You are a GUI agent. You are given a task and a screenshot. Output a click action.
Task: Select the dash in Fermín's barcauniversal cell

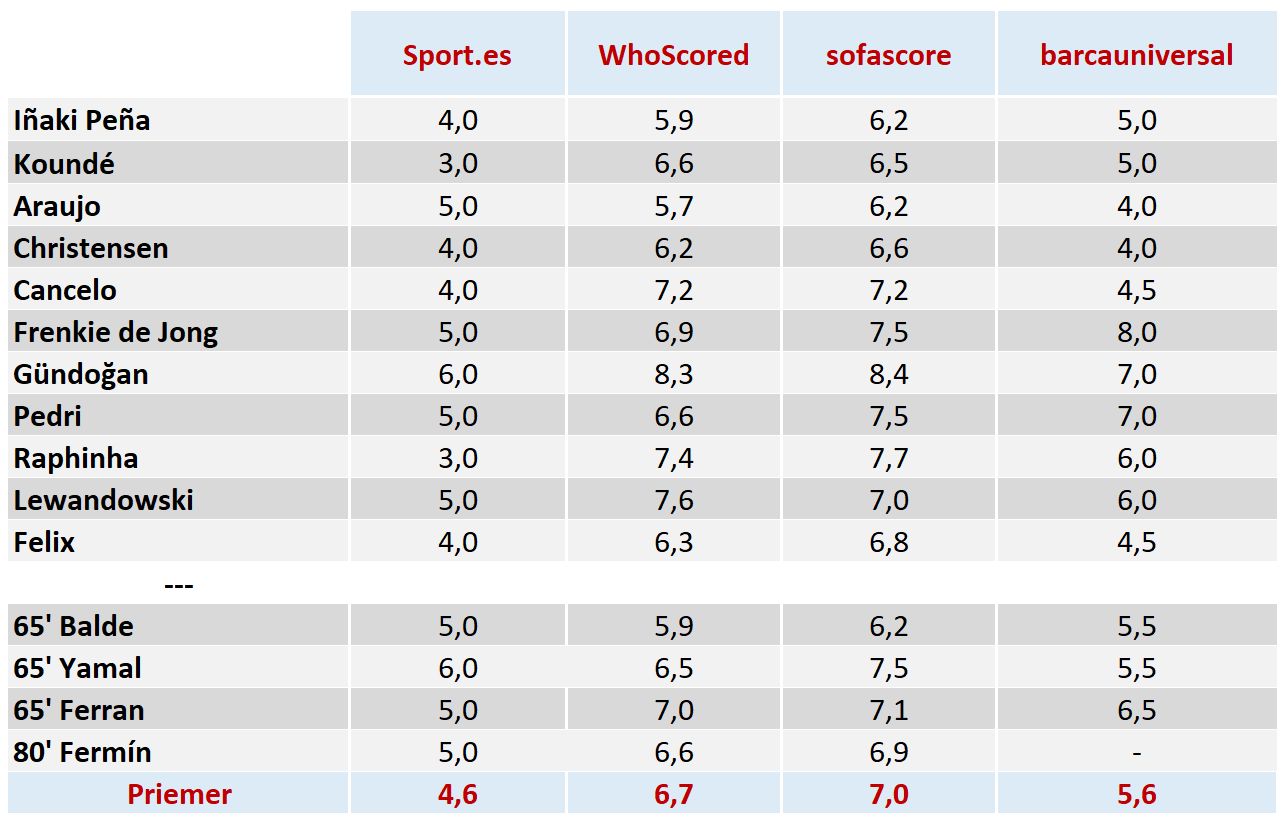(1137, 752)
